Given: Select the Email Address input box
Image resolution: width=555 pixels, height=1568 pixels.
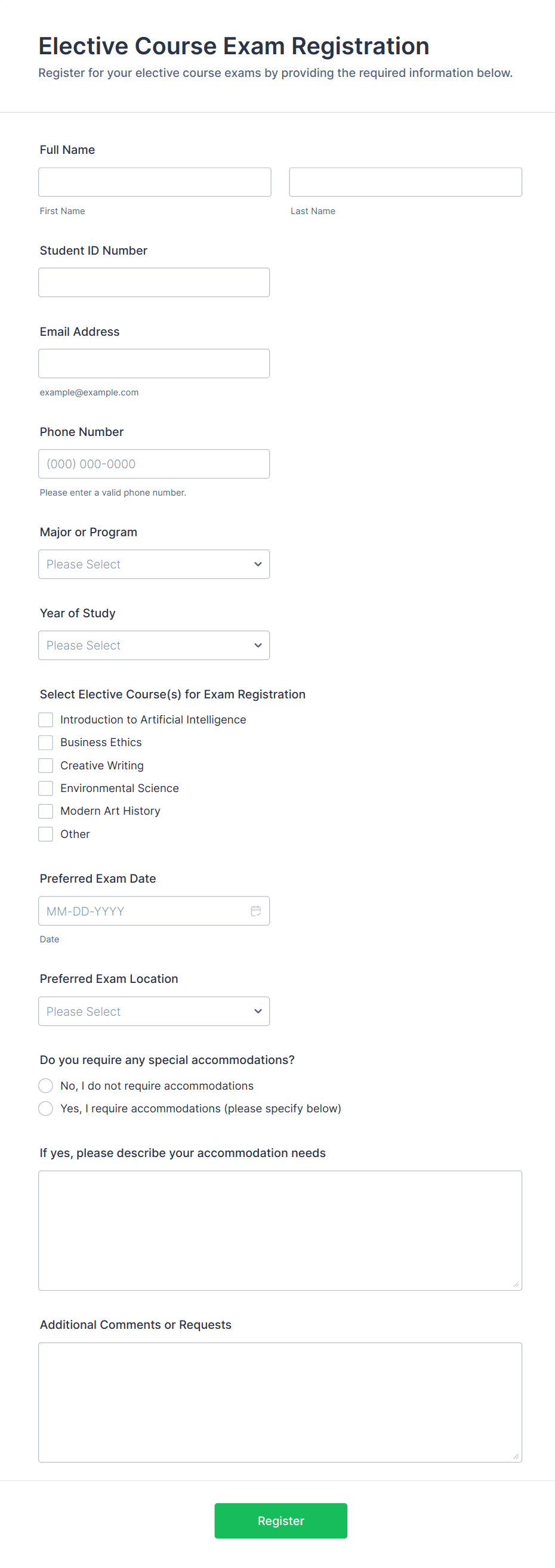Looking at the screenshot, I should (x=154, y=363).
